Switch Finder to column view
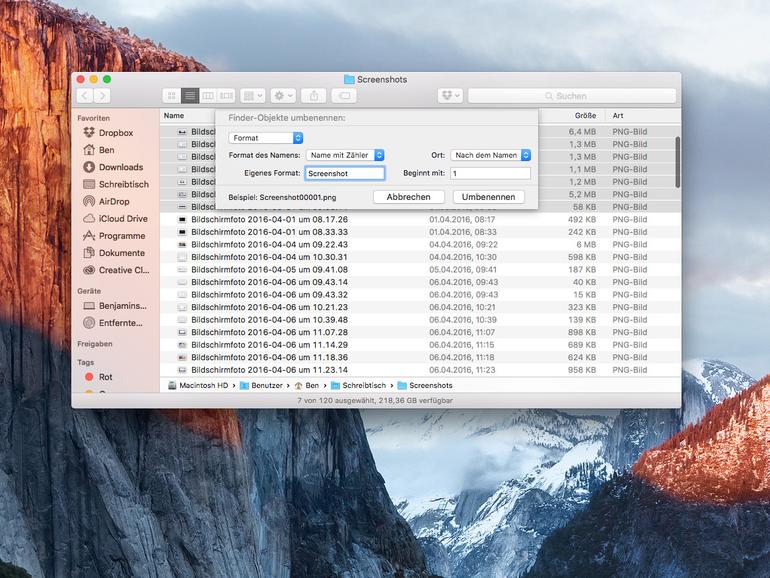 pos(208,96)
